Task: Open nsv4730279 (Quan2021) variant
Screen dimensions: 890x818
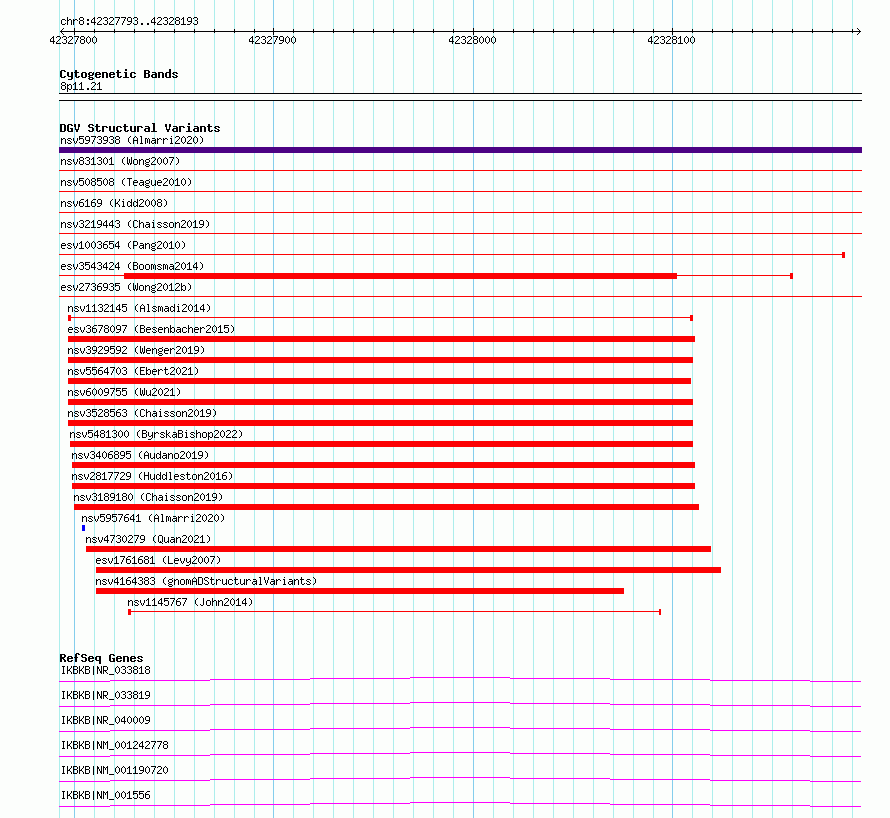Action: 148,539
